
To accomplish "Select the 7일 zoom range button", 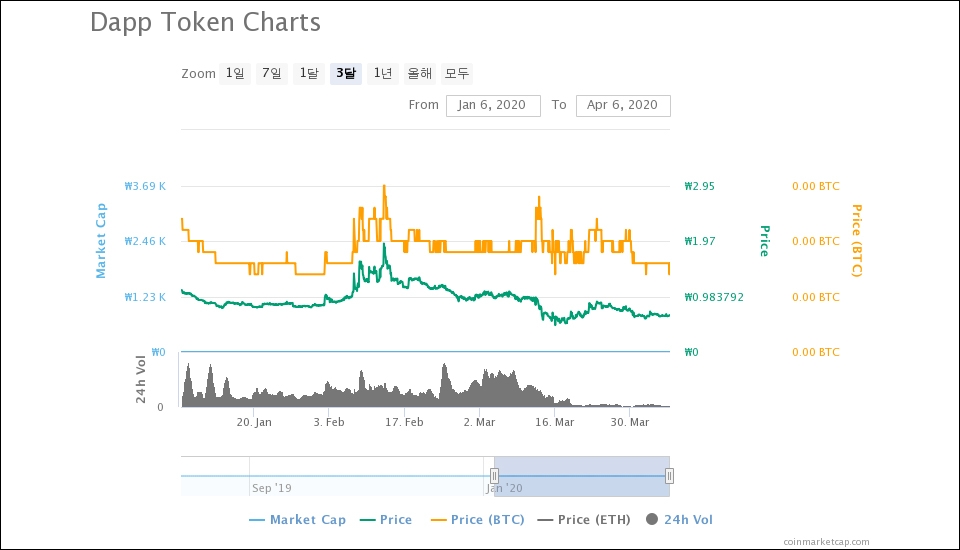I will (272, 73).
